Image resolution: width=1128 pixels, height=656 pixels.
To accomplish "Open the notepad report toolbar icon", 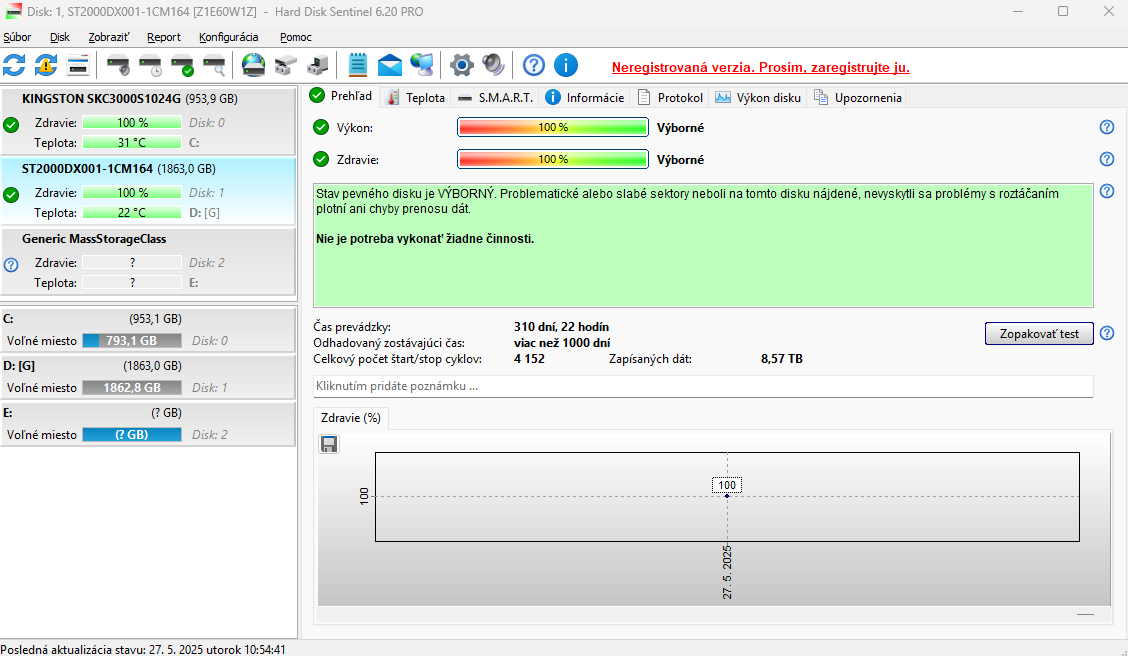I will [358, 65].
